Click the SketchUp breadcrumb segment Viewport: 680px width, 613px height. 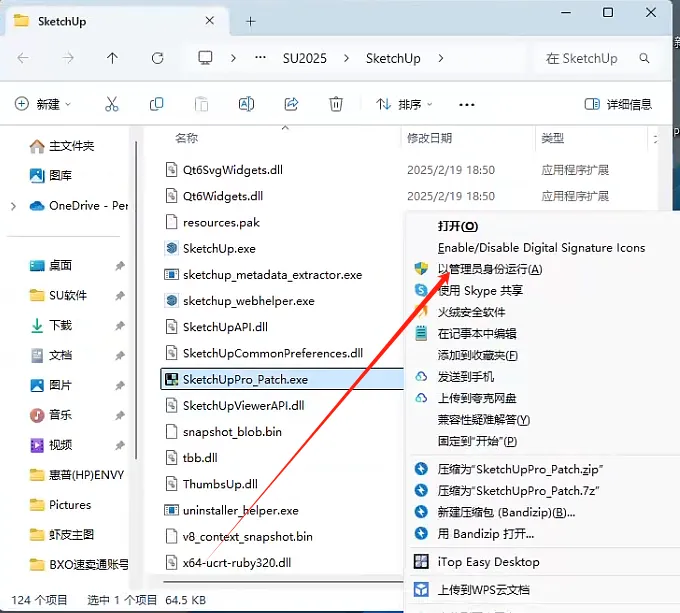[x=393, y=58]
